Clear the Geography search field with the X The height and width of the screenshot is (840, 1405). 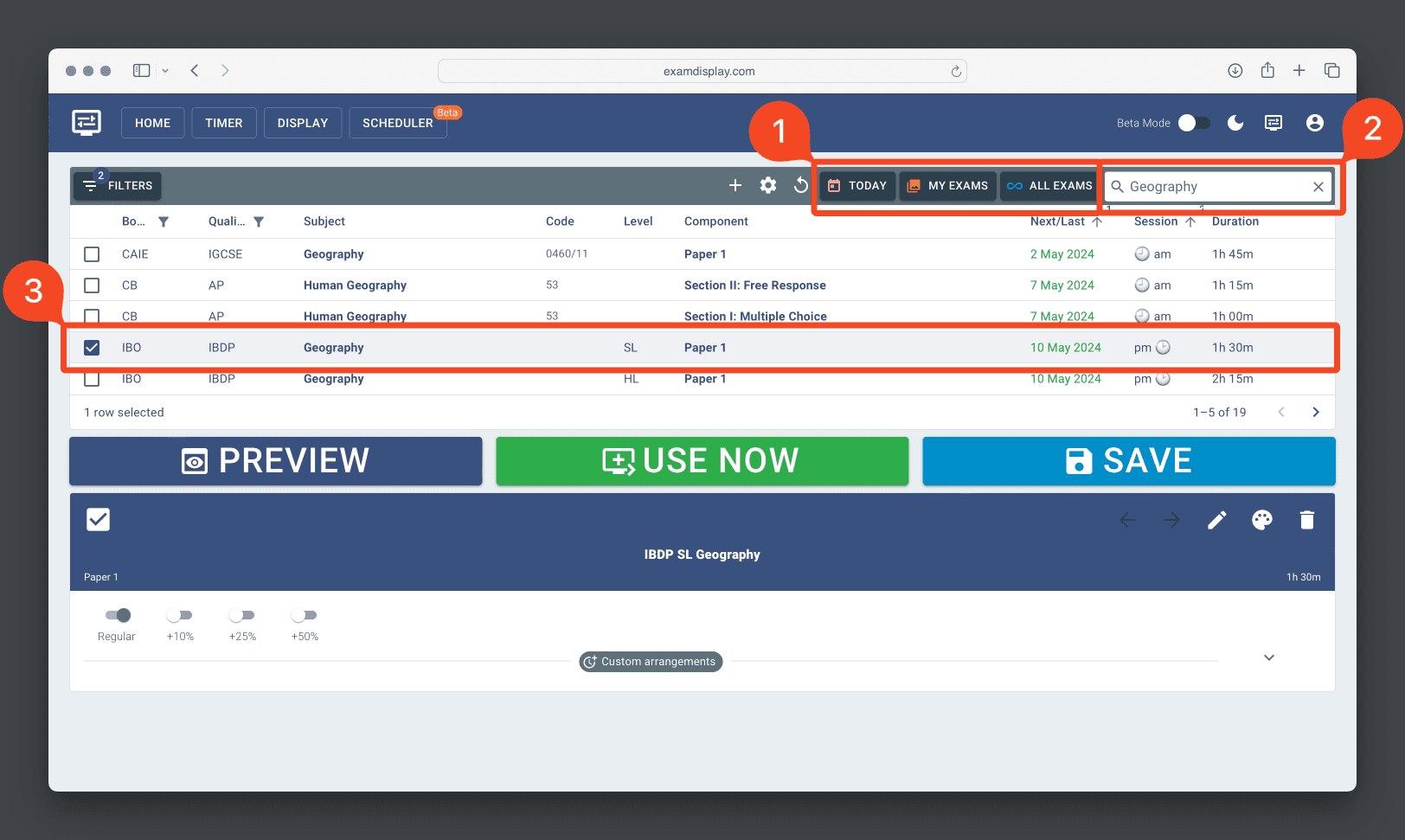(x=1318, y=186)
